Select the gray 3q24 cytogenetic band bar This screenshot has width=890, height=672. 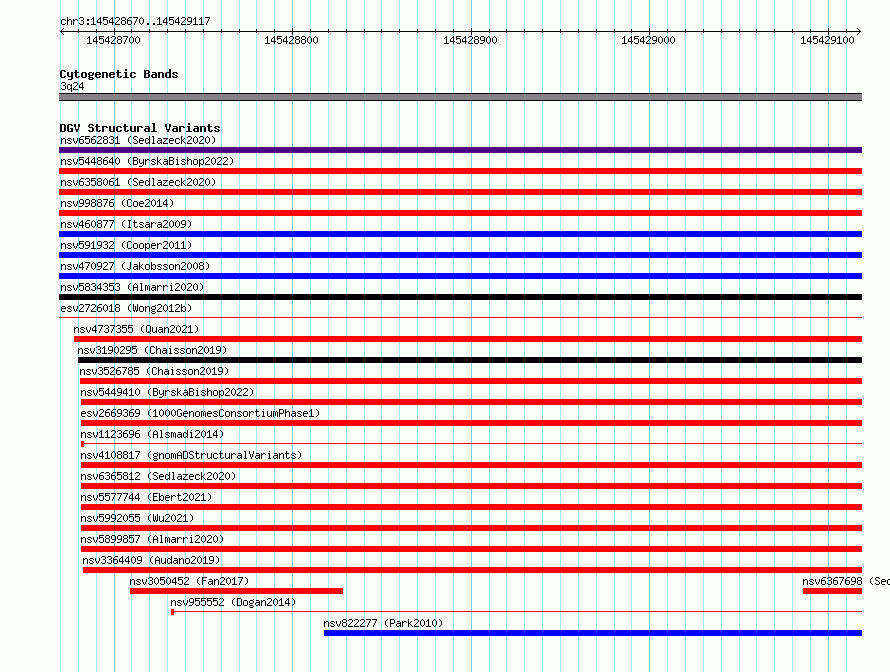coord(460,97)
